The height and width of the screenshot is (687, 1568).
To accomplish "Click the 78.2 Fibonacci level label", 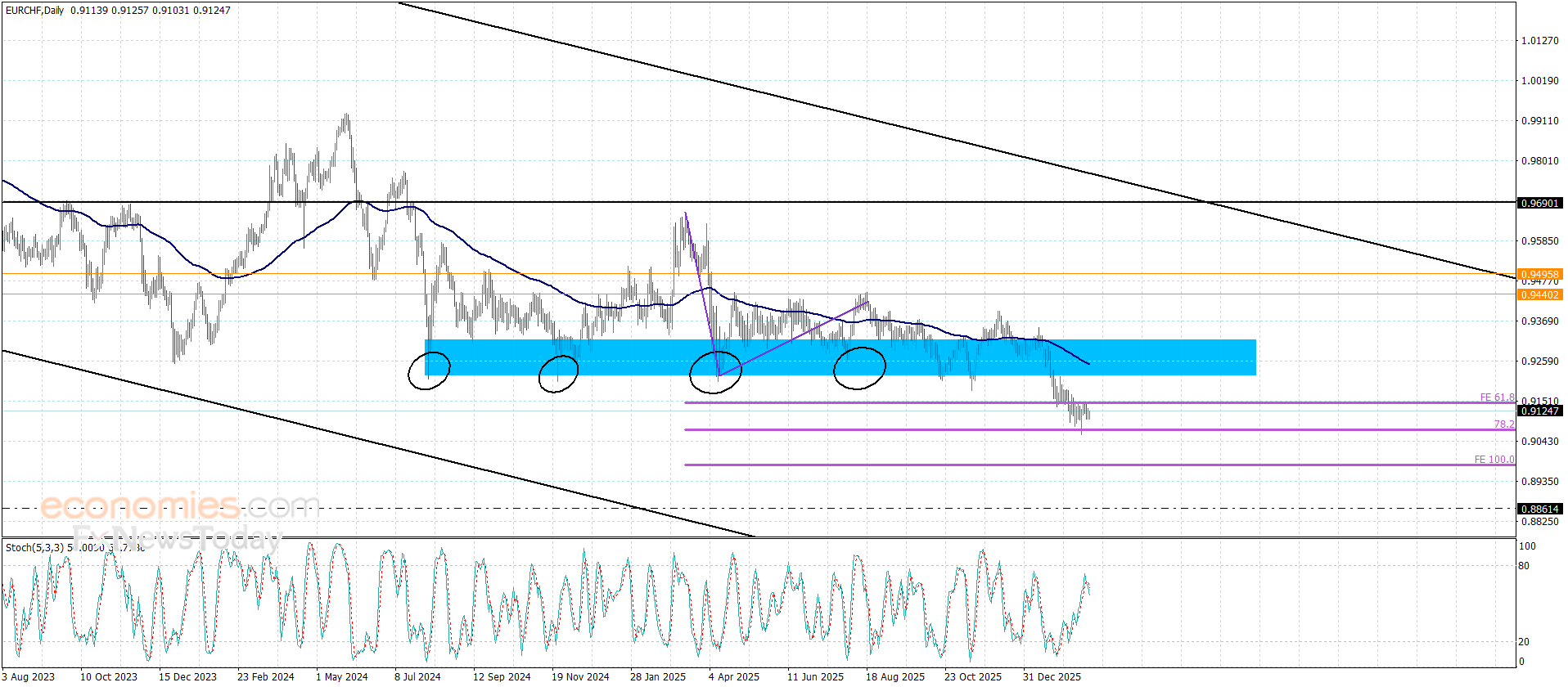I will 1503,424.
